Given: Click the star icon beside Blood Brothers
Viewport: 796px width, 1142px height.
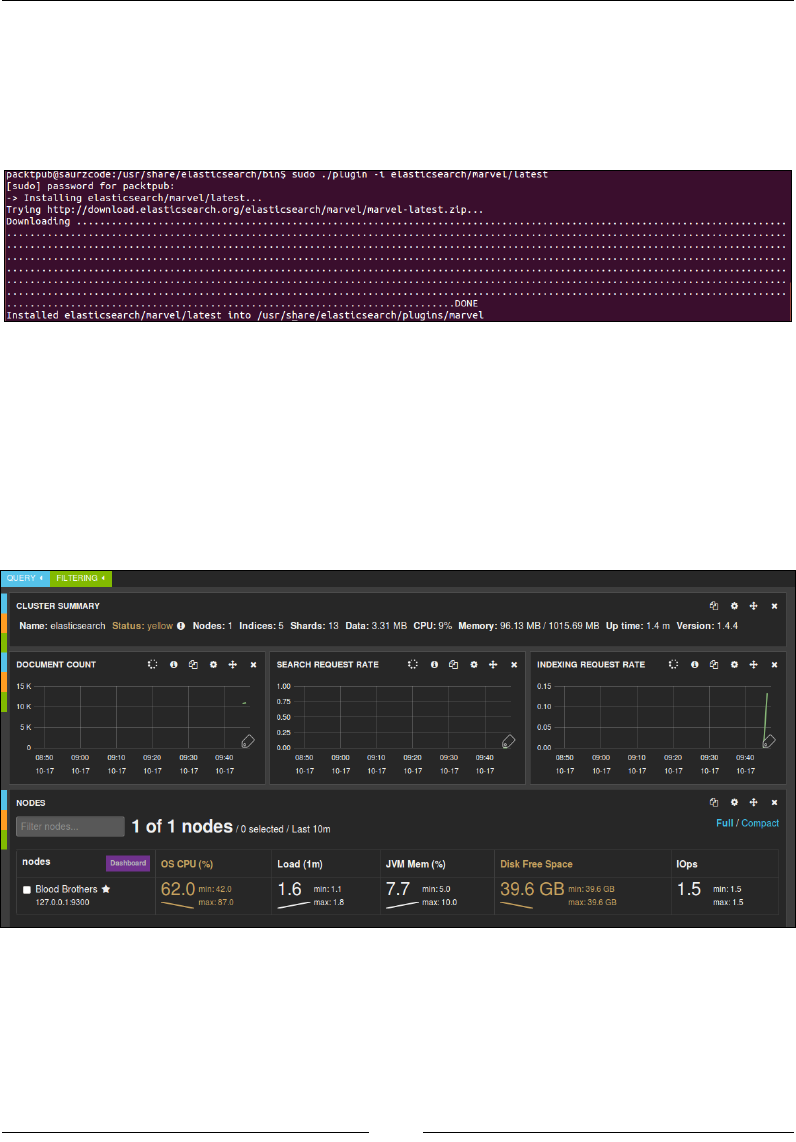Looking at the screenshot, I should (x=106, y=889).
